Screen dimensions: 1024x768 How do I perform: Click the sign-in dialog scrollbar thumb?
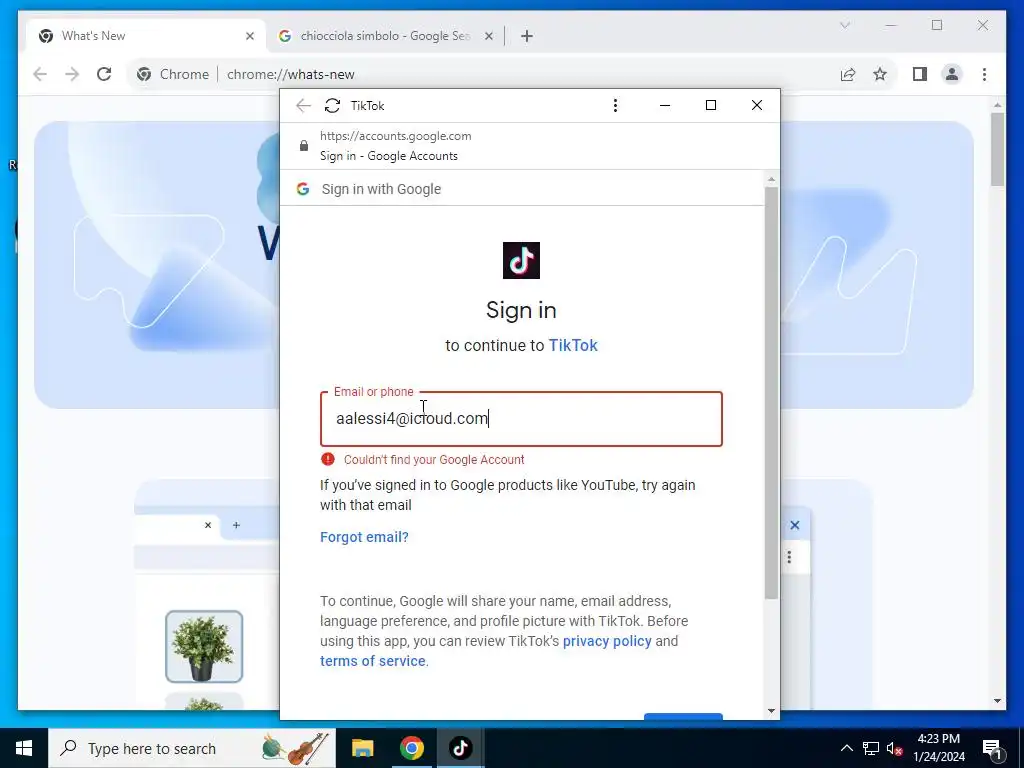771,393
